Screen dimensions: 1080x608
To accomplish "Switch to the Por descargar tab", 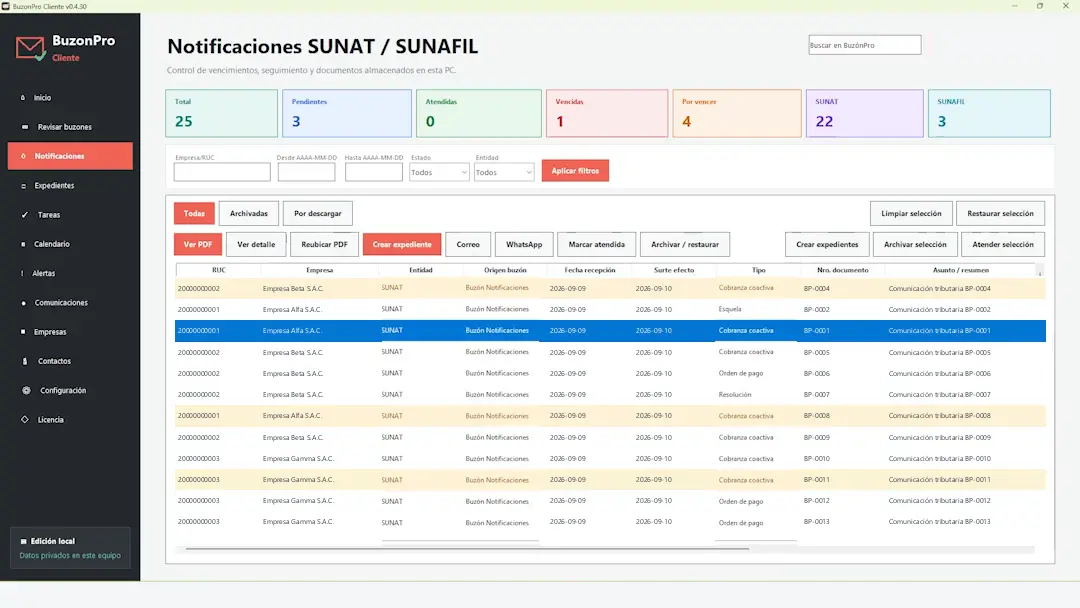I will (x=318, y=213).
